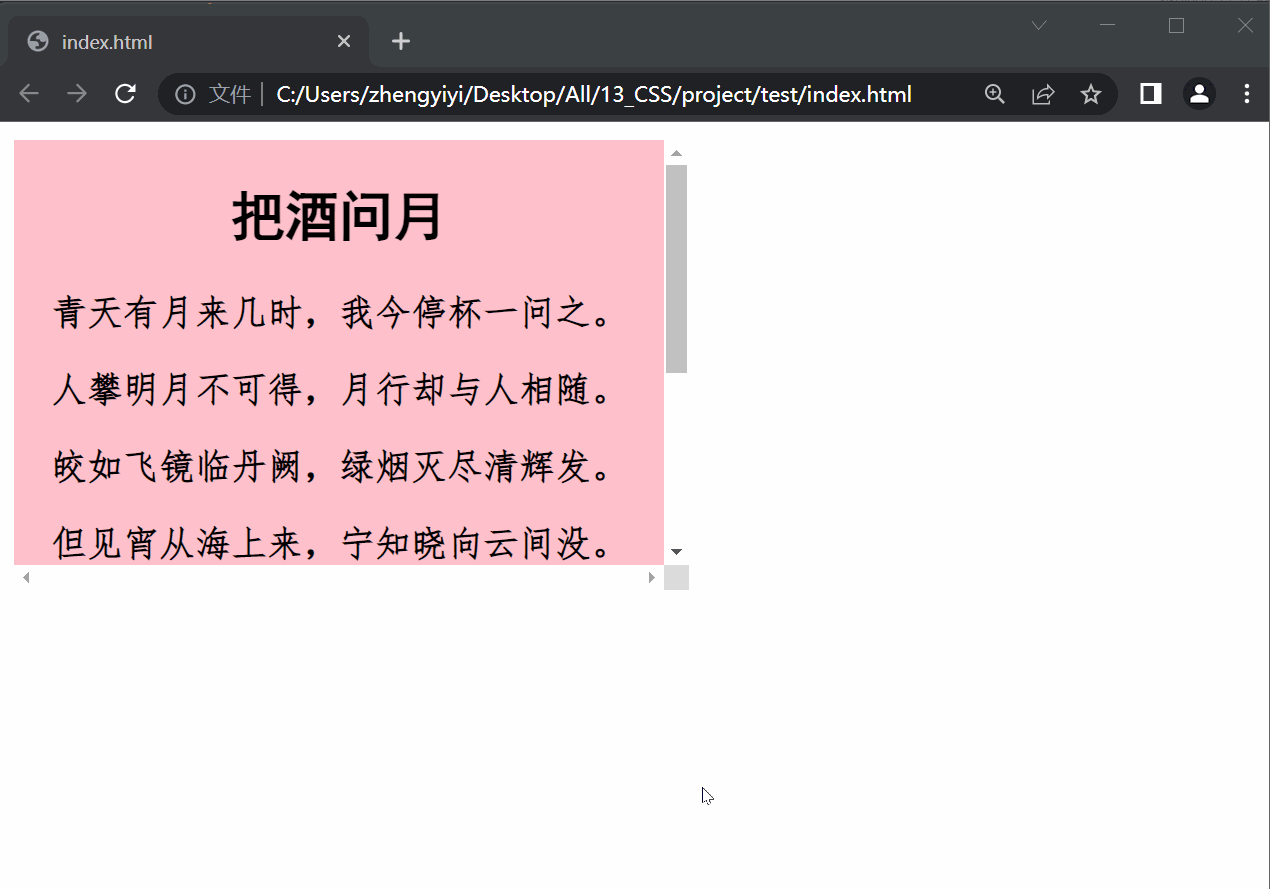
Task: Click the forward navigation arrow
Action: coord(76,93)
